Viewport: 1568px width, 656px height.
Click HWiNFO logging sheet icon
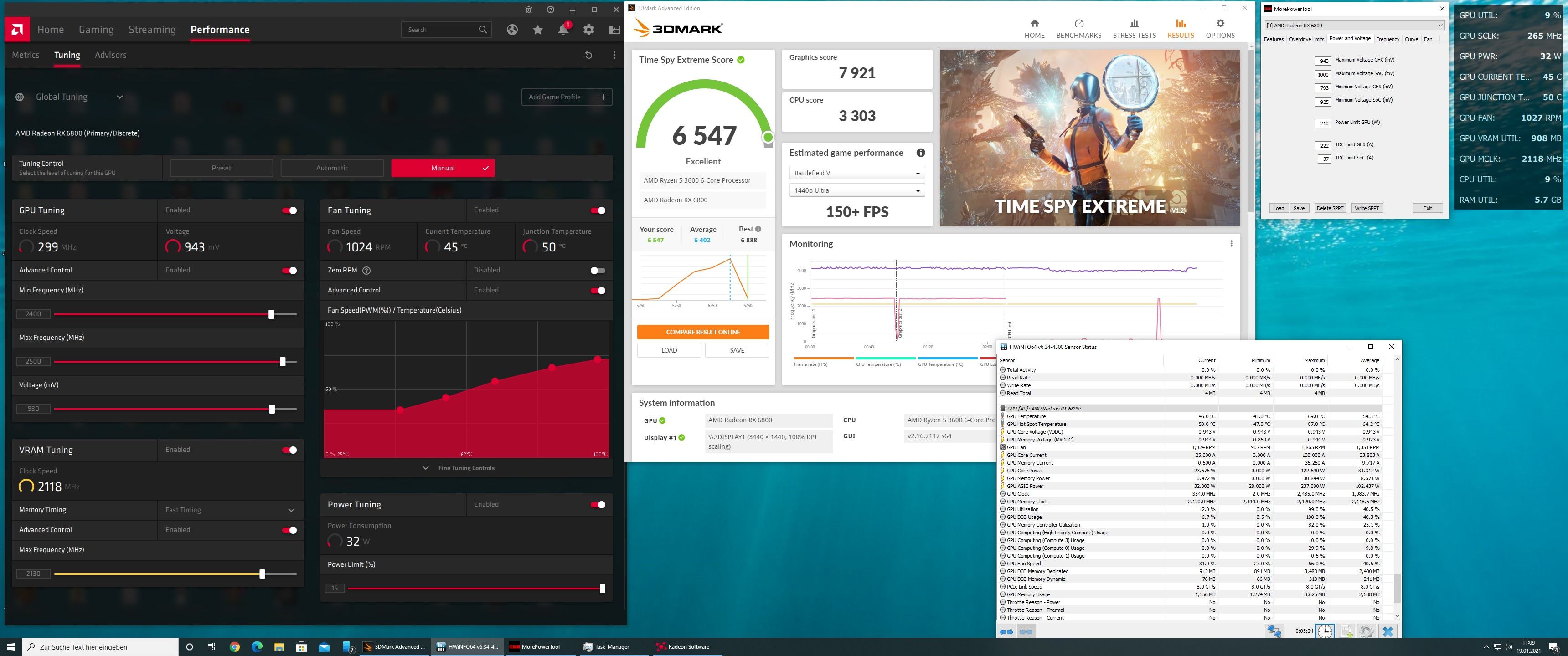pos(1346,631)
